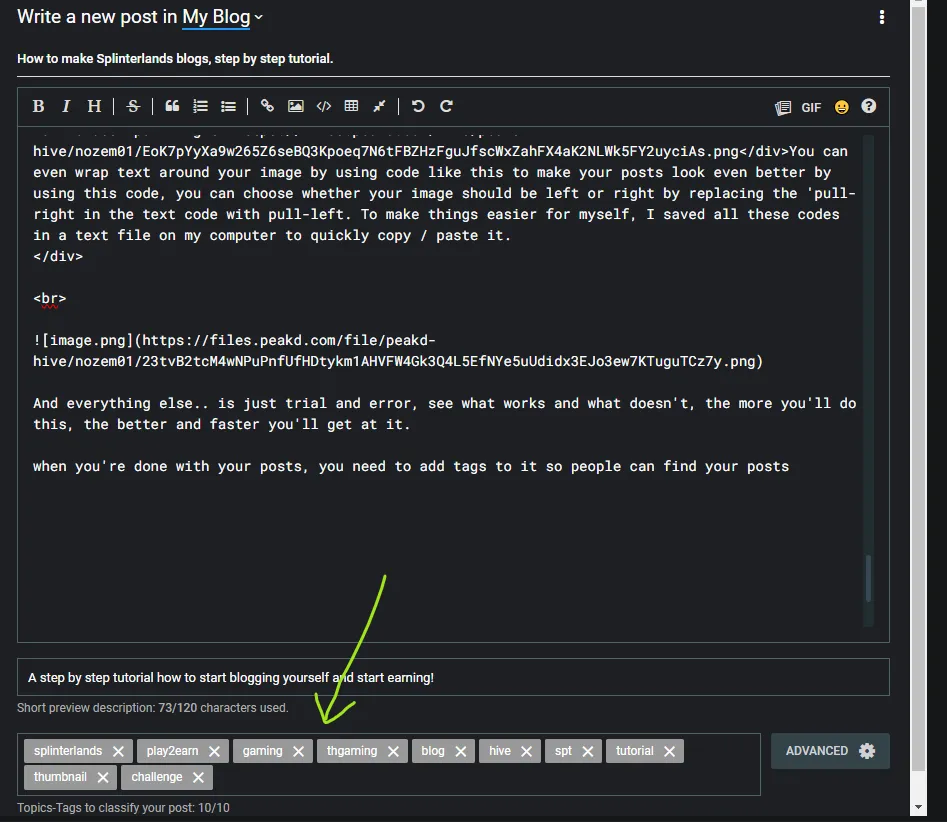Viewport: 947px width, 822px height.
Task: Remove the thgaming tag
Action: (x=393, y=751)
